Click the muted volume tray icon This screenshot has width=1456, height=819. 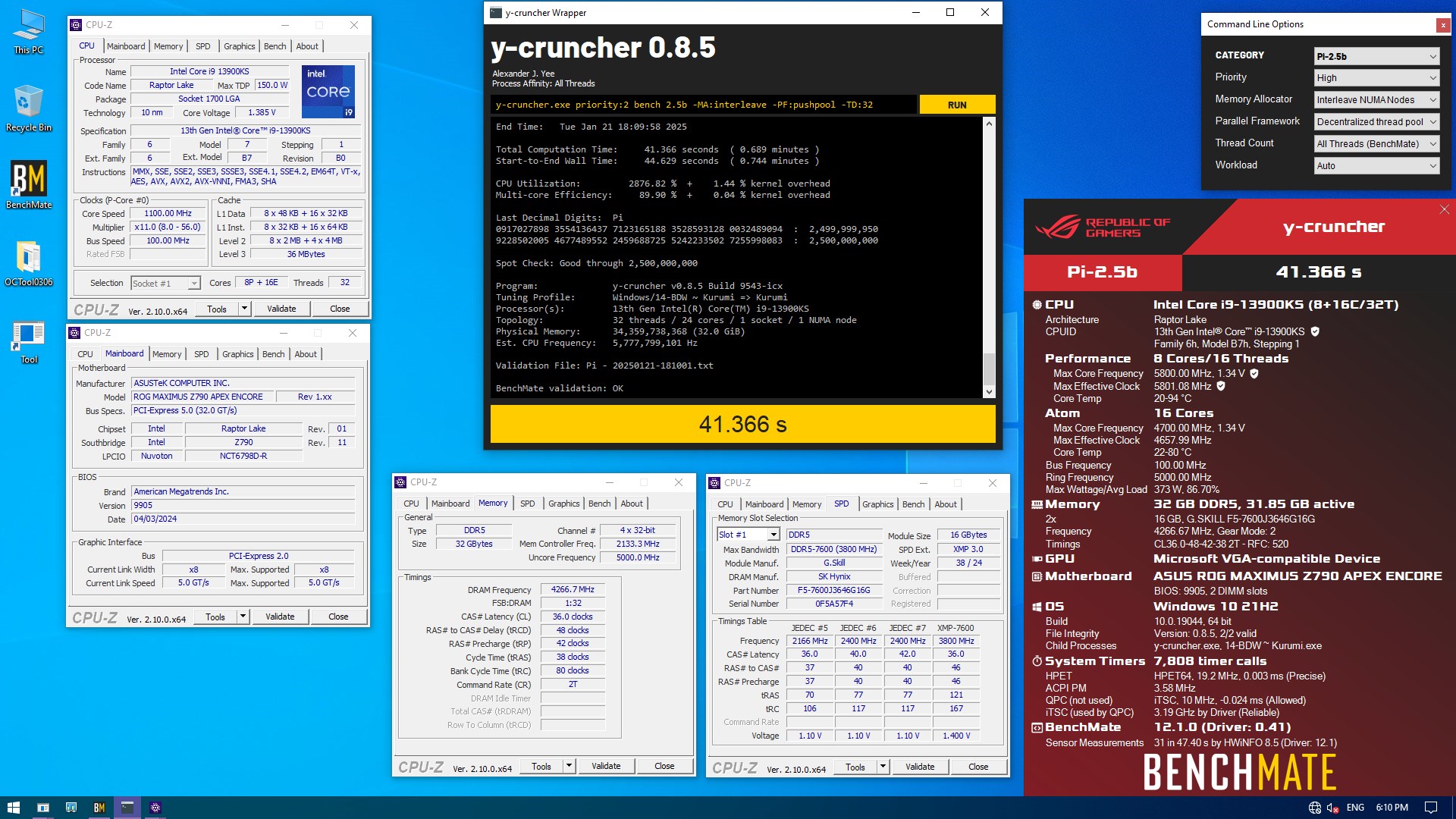point(1333,808)
